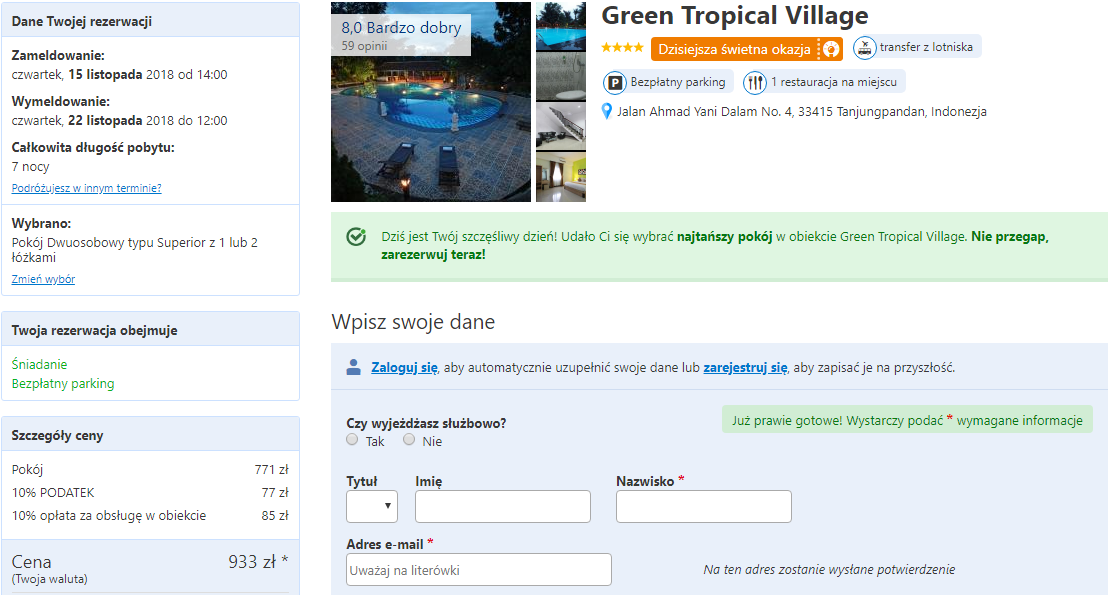The height and width of the screenshot is (595, 1110).
Task: Click the restaurant fork and knife icon
Action: tap(755, 83)
